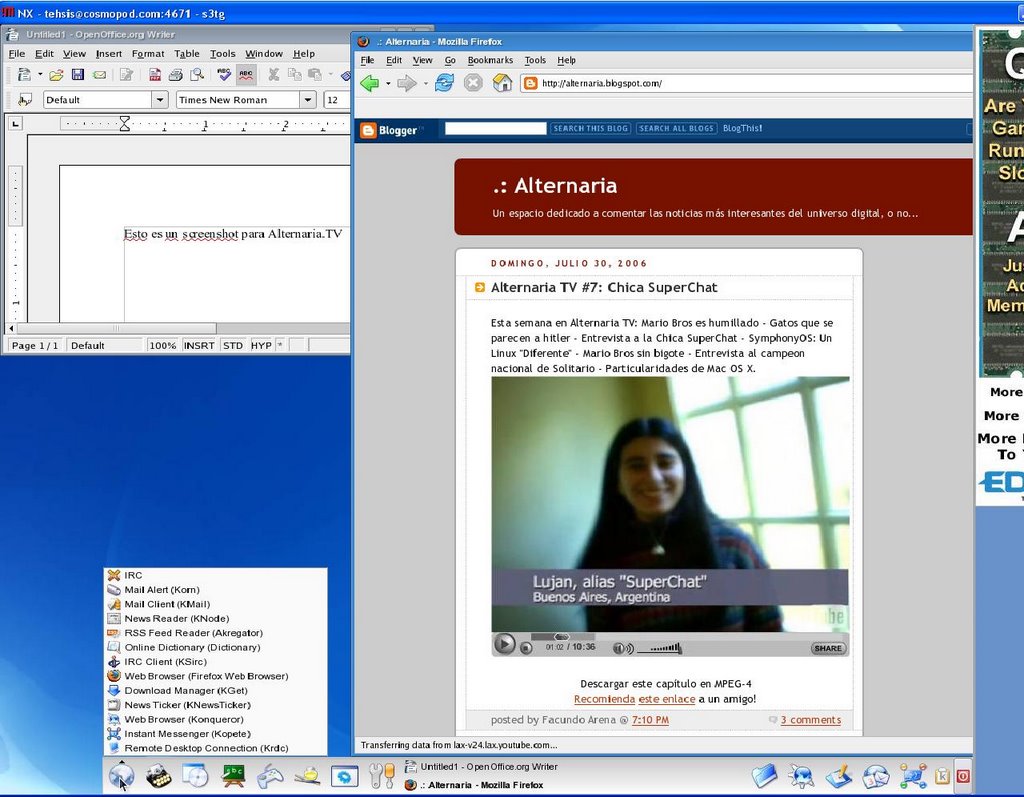Click the Page Preview magnifier icon
The image size is (1024, 797).
(x=197, y=74)
